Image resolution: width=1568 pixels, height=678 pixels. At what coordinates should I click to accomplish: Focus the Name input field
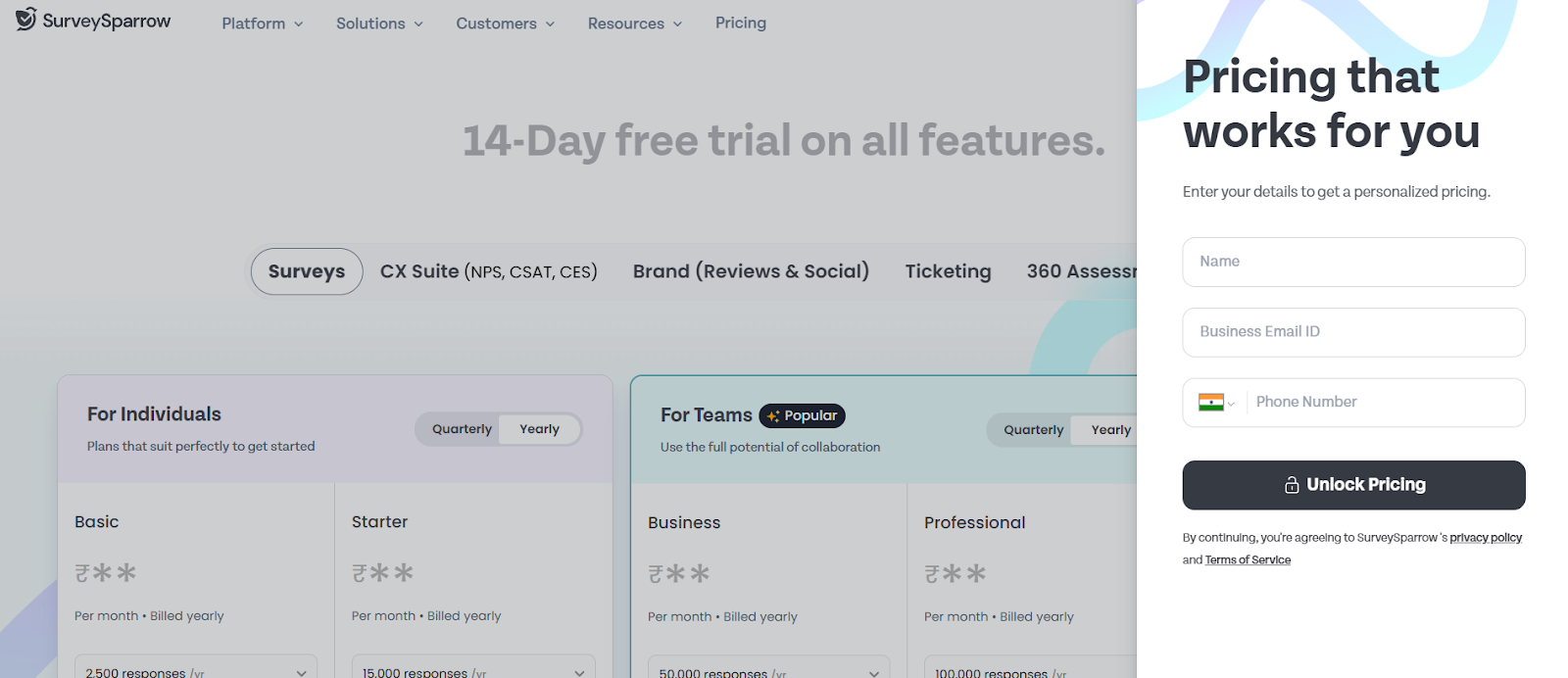pos(1353,262)
